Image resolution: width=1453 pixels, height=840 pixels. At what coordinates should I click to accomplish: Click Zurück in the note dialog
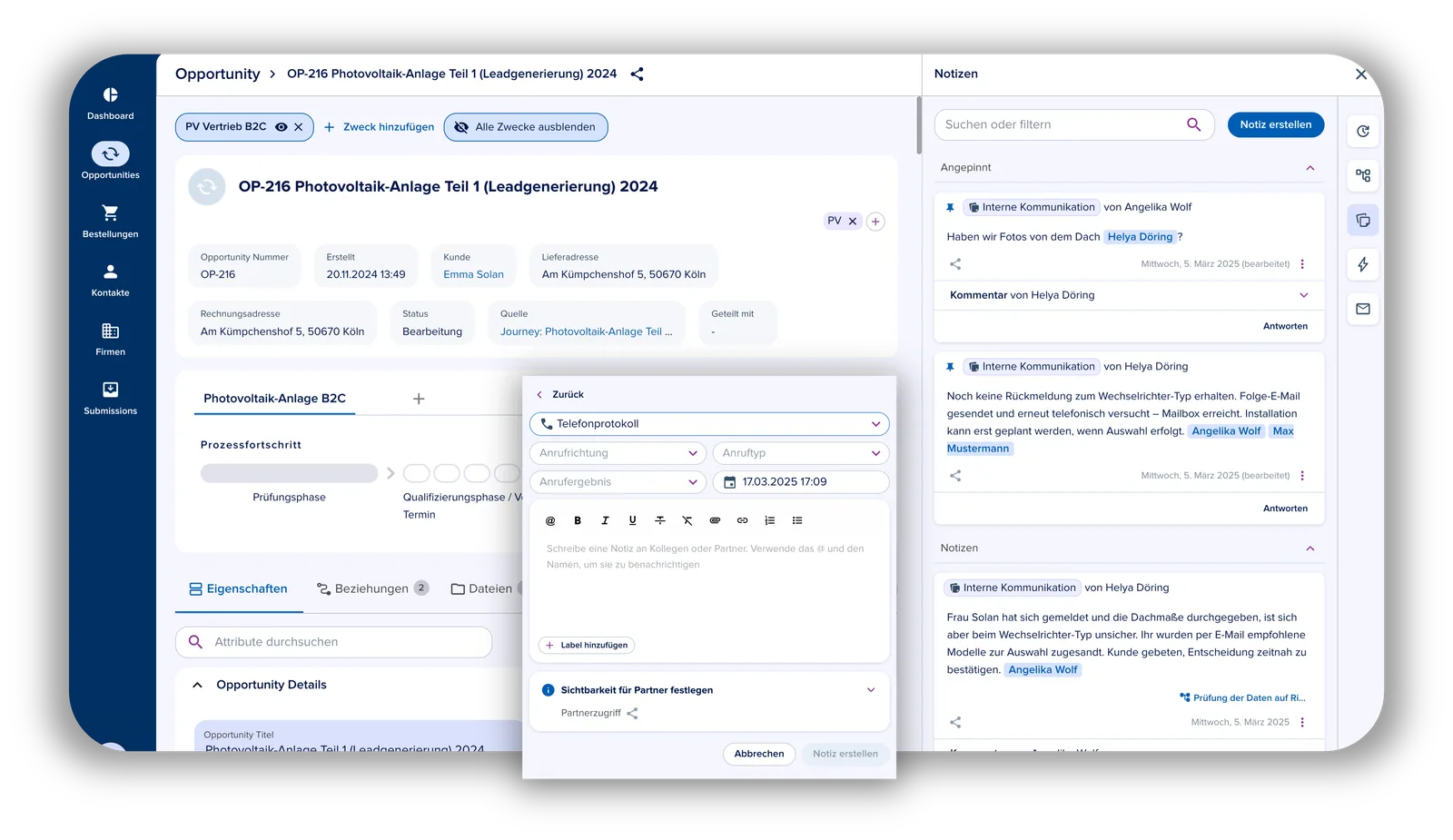(560, 395)
